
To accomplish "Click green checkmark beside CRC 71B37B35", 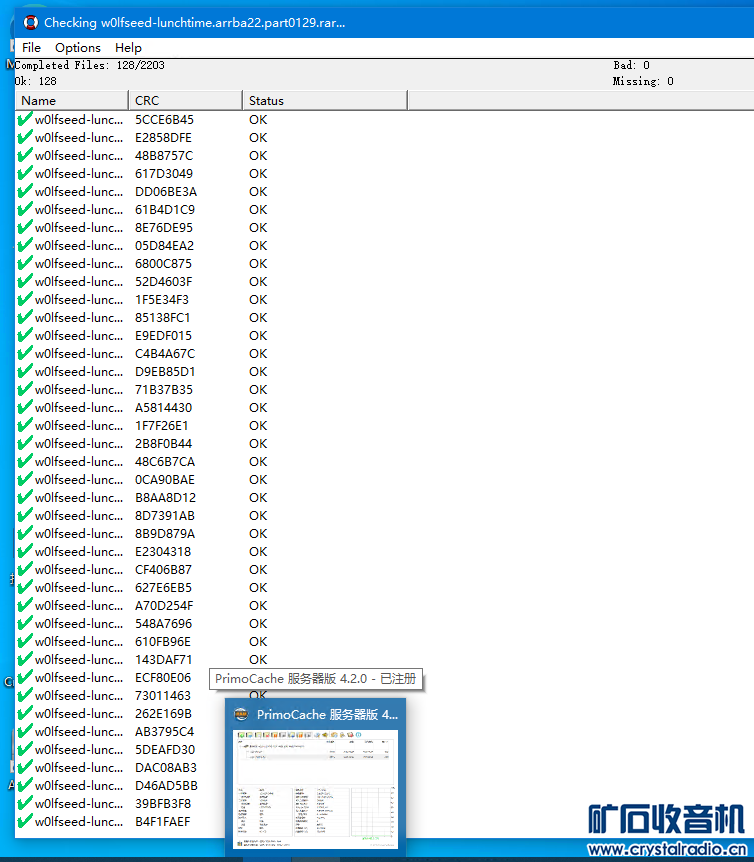I will [25, 389].
